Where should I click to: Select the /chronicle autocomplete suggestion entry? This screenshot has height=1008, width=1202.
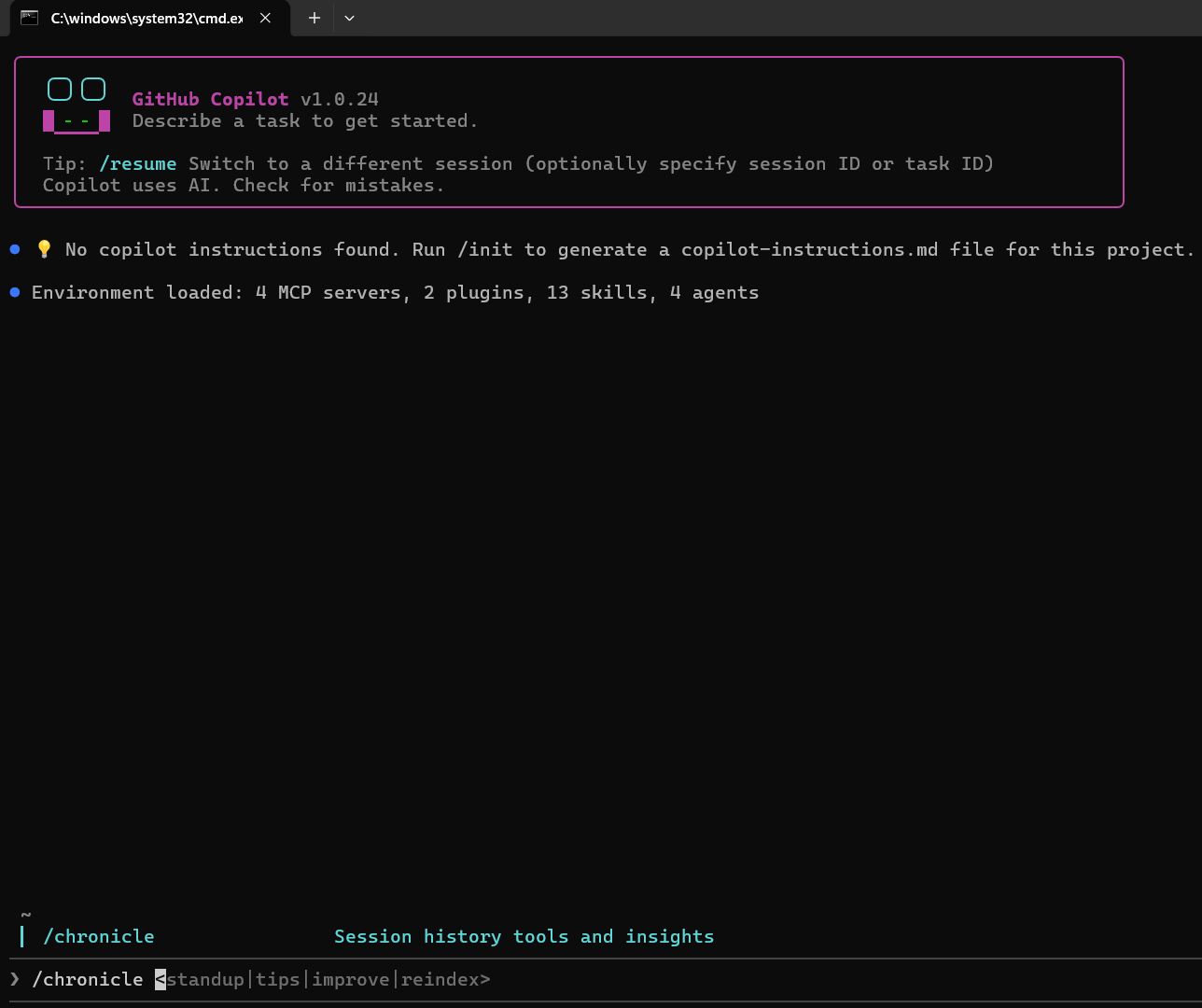pyautogui.click(x=98, y=936)
